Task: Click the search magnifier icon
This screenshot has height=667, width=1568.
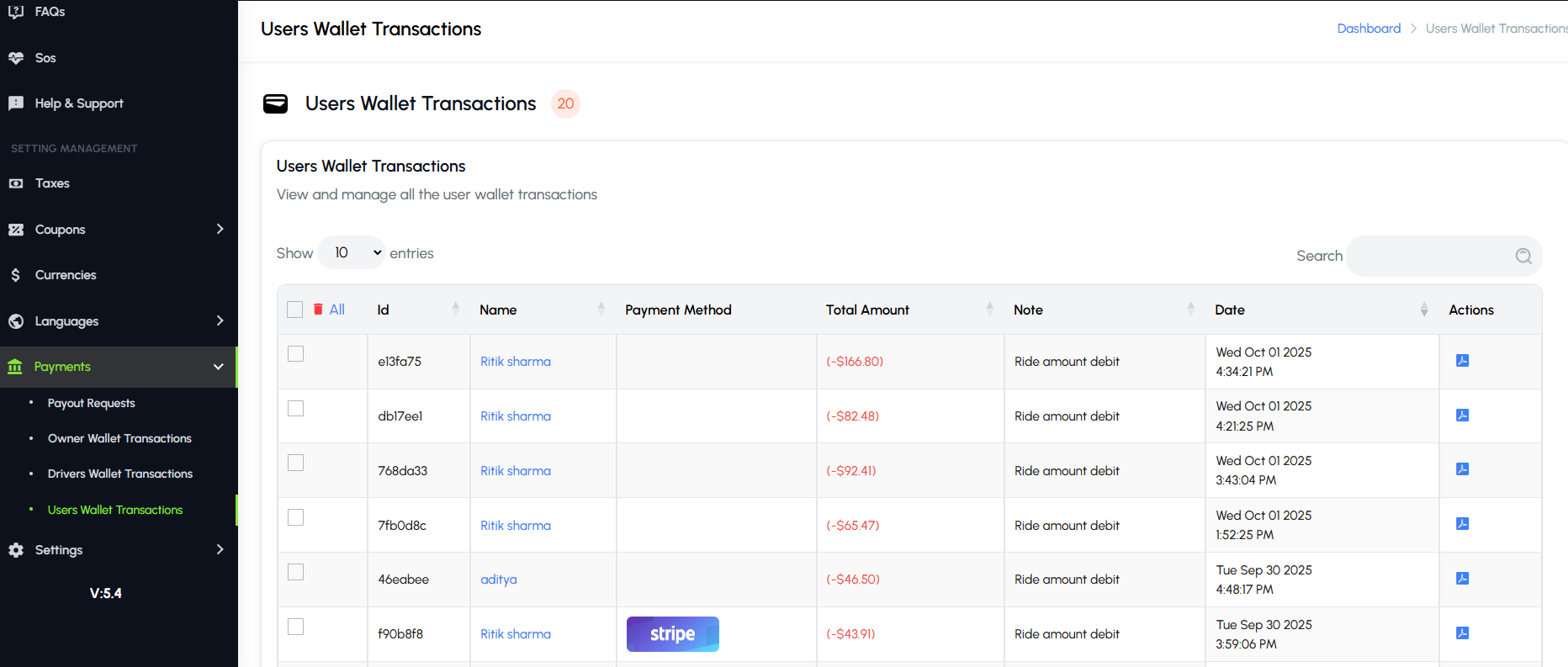Action: pyautogui.click(x=1523, y=257)
